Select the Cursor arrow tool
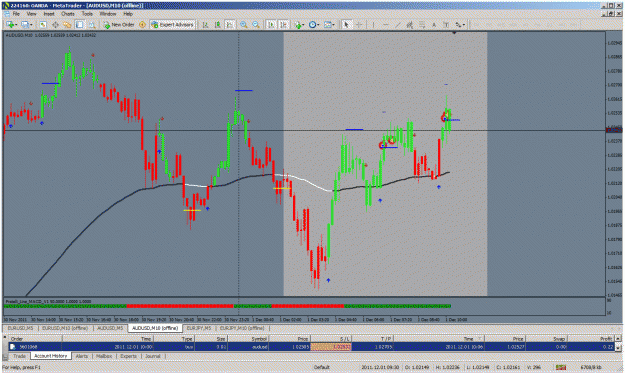 click(x=346, y=25)
